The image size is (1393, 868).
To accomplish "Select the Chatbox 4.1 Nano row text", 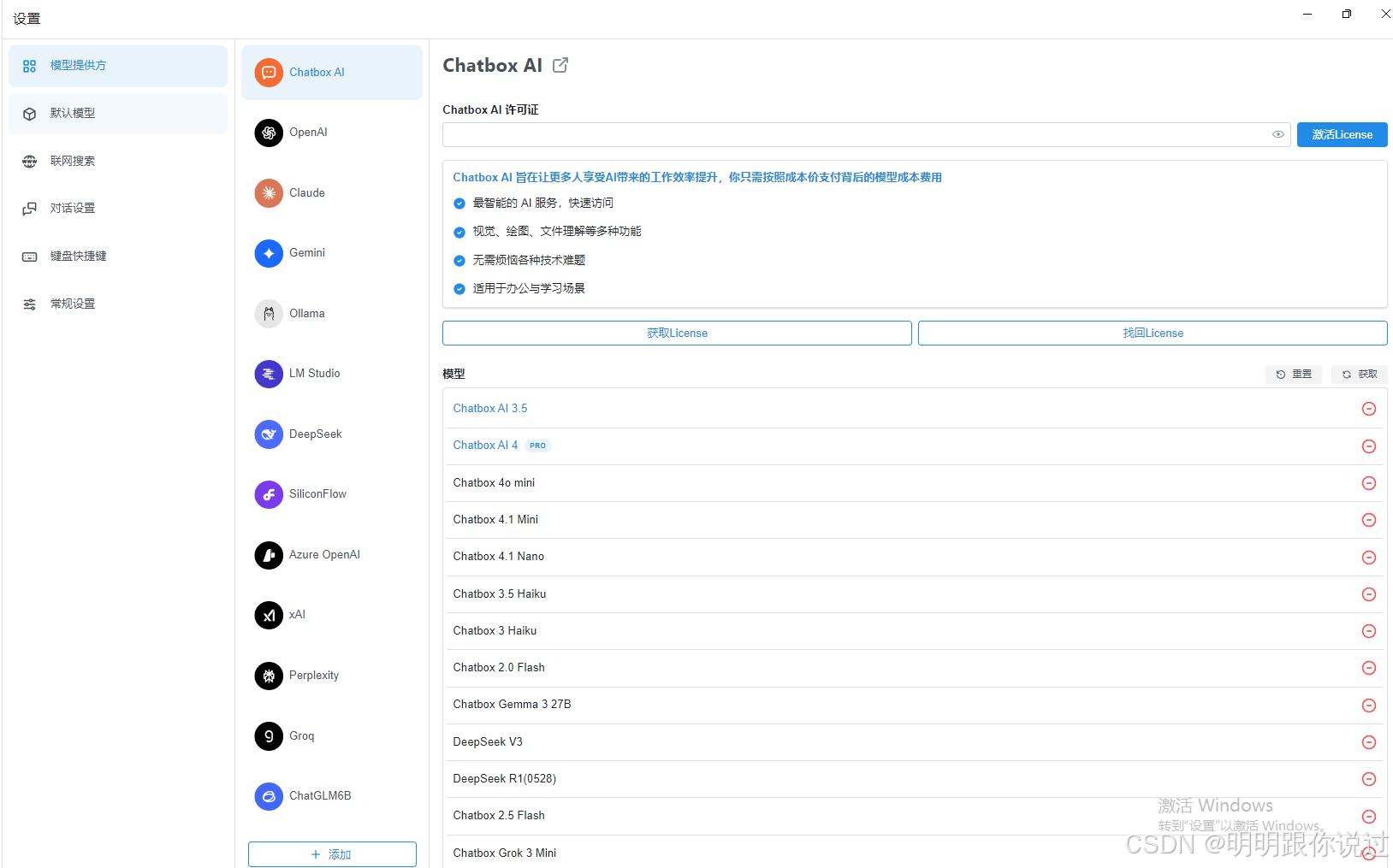I will pos(499,557).
